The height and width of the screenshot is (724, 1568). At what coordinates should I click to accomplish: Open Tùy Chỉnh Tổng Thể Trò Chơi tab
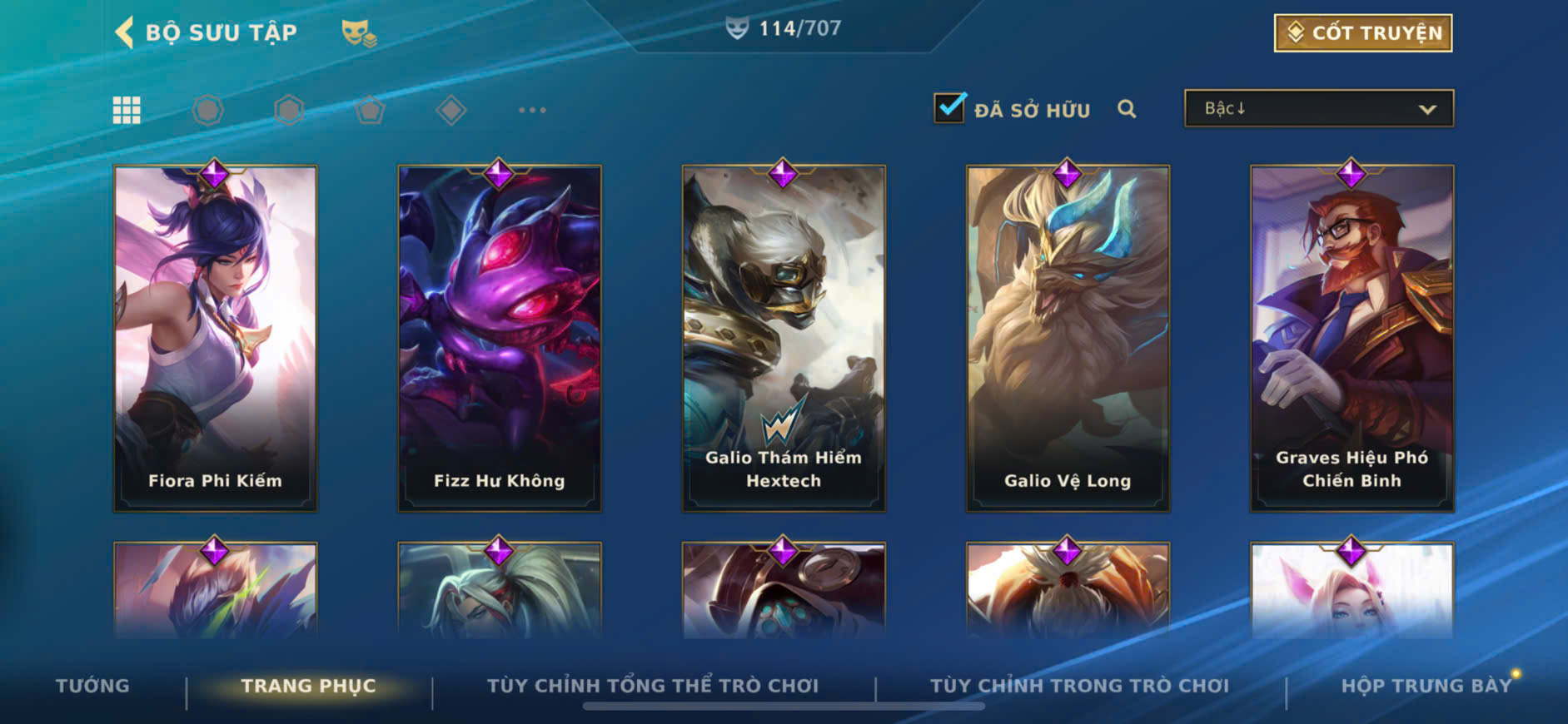(653, 686)
